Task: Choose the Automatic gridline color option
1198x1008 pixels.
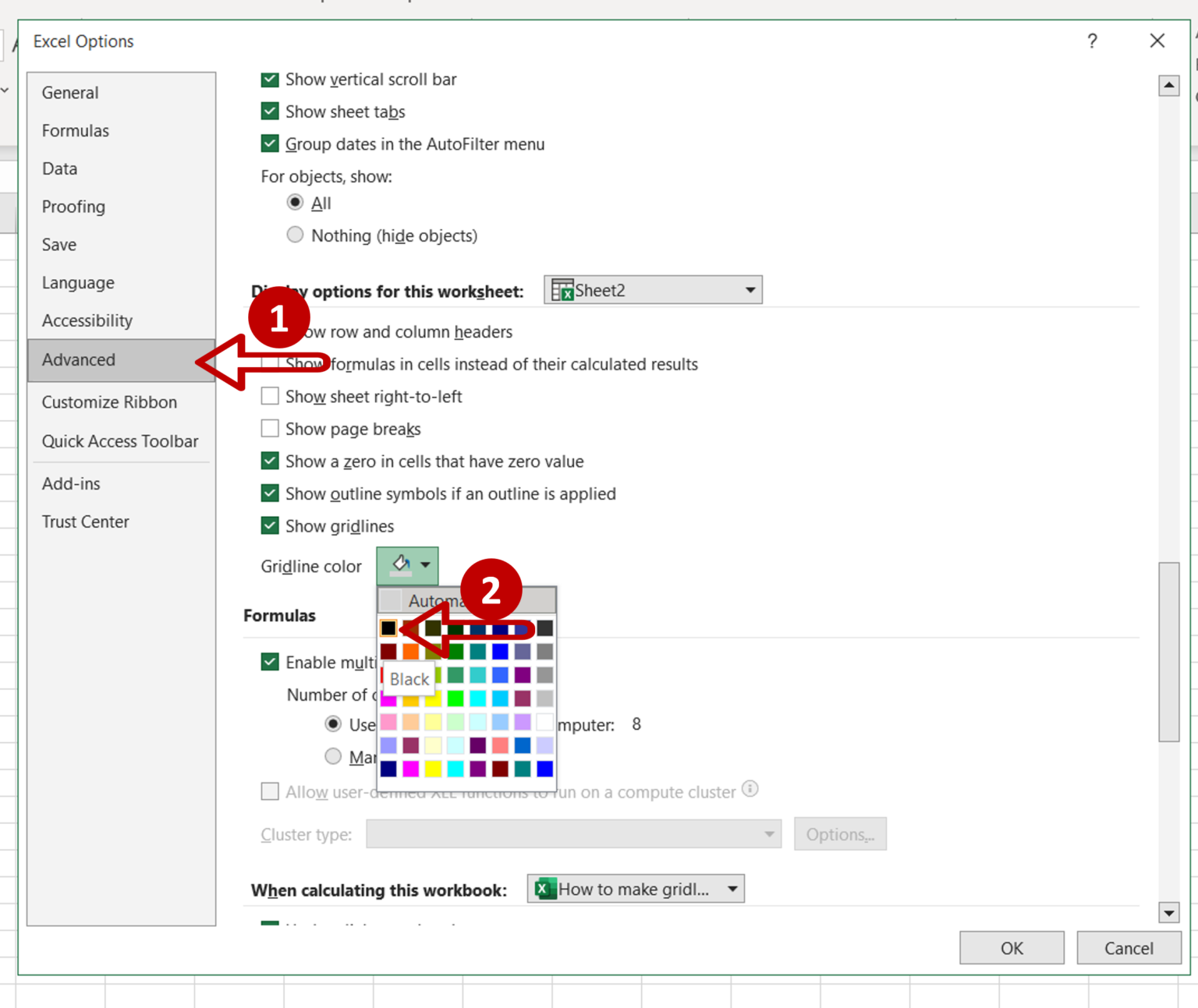Action: coord(466,600)
